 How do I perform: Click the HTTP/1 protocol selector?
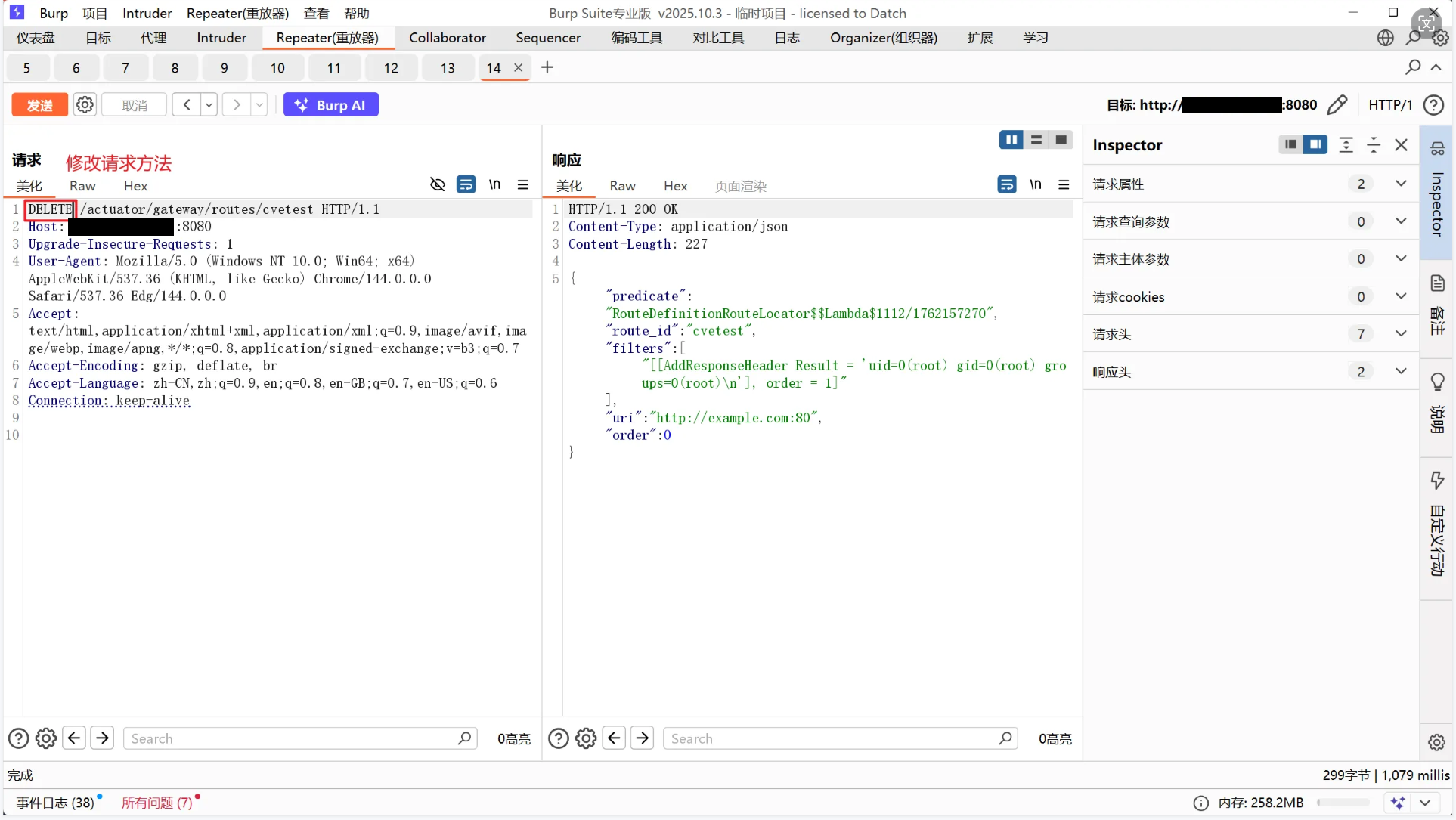tap(1390, 105)
